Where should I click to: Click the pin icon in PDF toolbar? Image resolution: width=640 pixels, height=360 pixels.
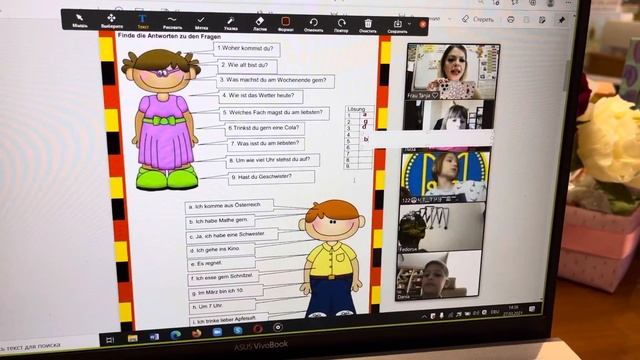tap(562, 20)
